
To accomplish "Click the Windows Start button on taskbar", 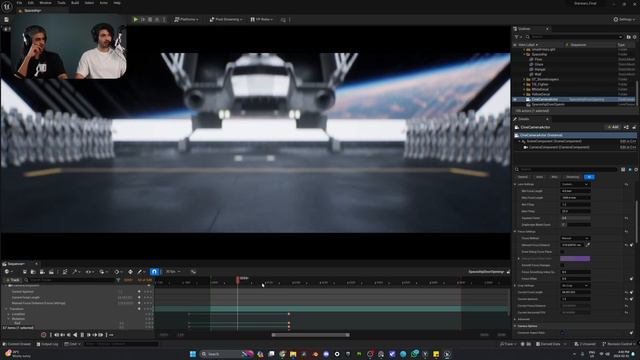I will (193, 354).
